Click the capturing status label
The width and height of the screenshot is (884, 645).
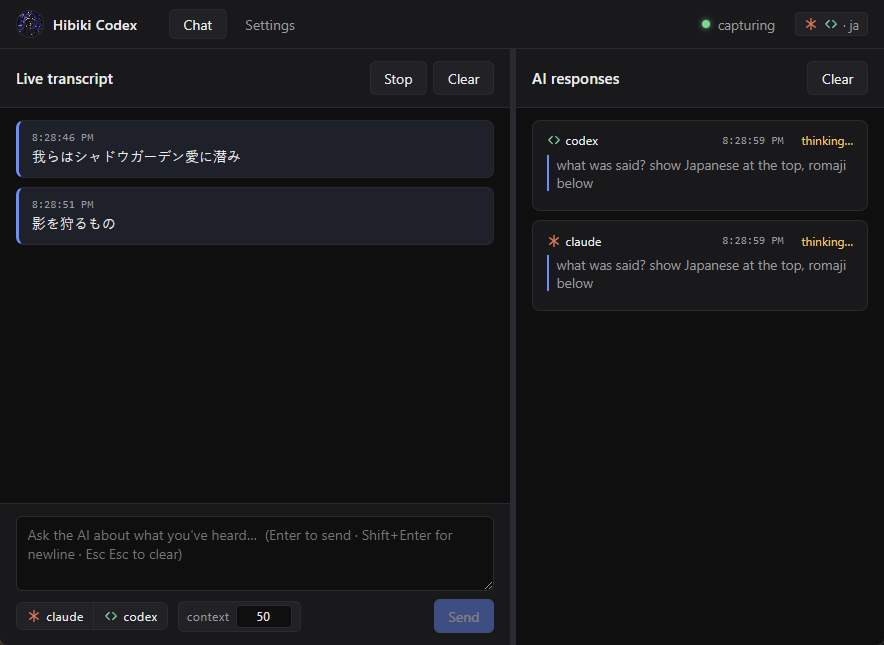tap(746, 25)
